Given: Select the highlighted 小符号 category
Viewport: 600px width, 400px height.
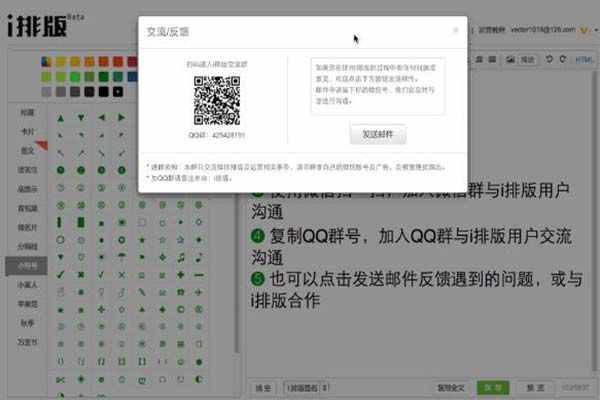Looking at the screenshot, I should point(26,266).
